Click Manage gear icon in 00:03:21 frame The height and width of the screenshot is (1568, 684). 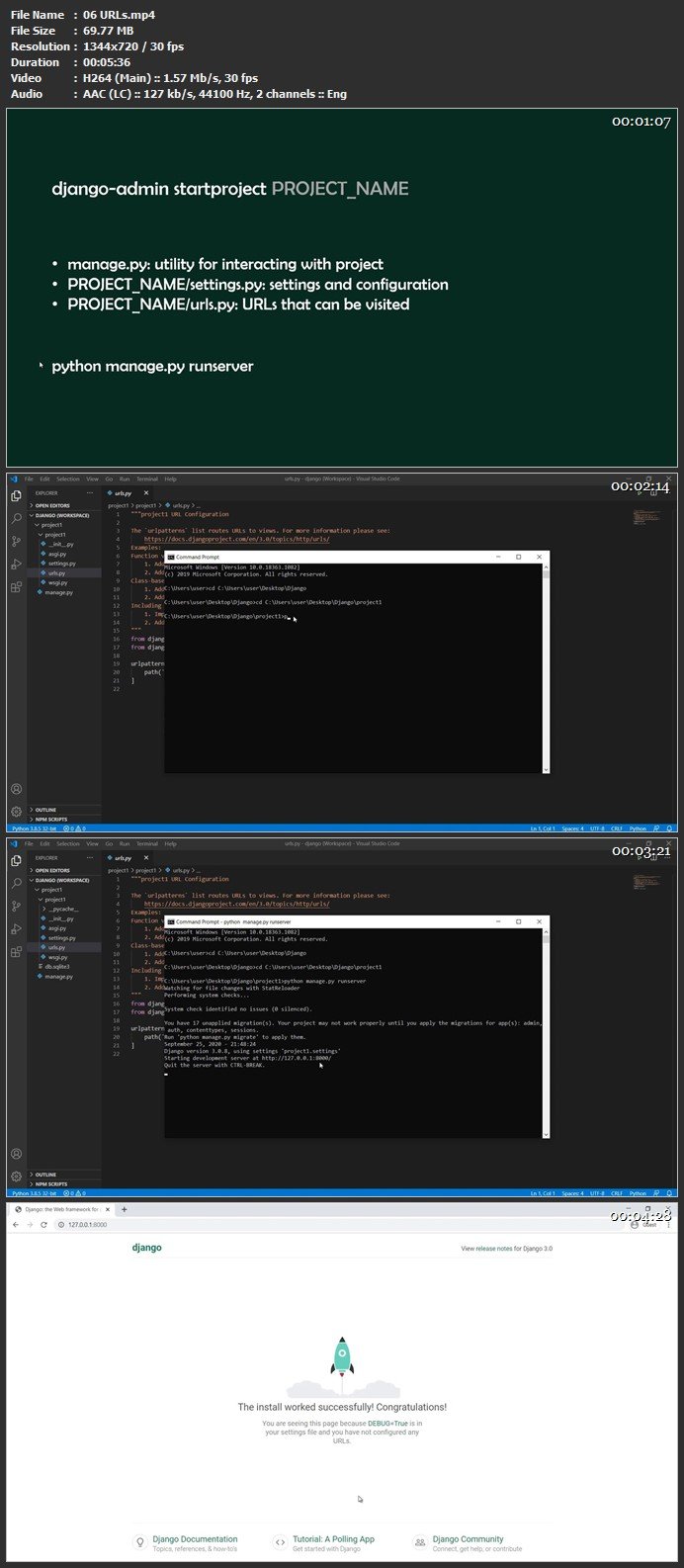click(16, 1176)
